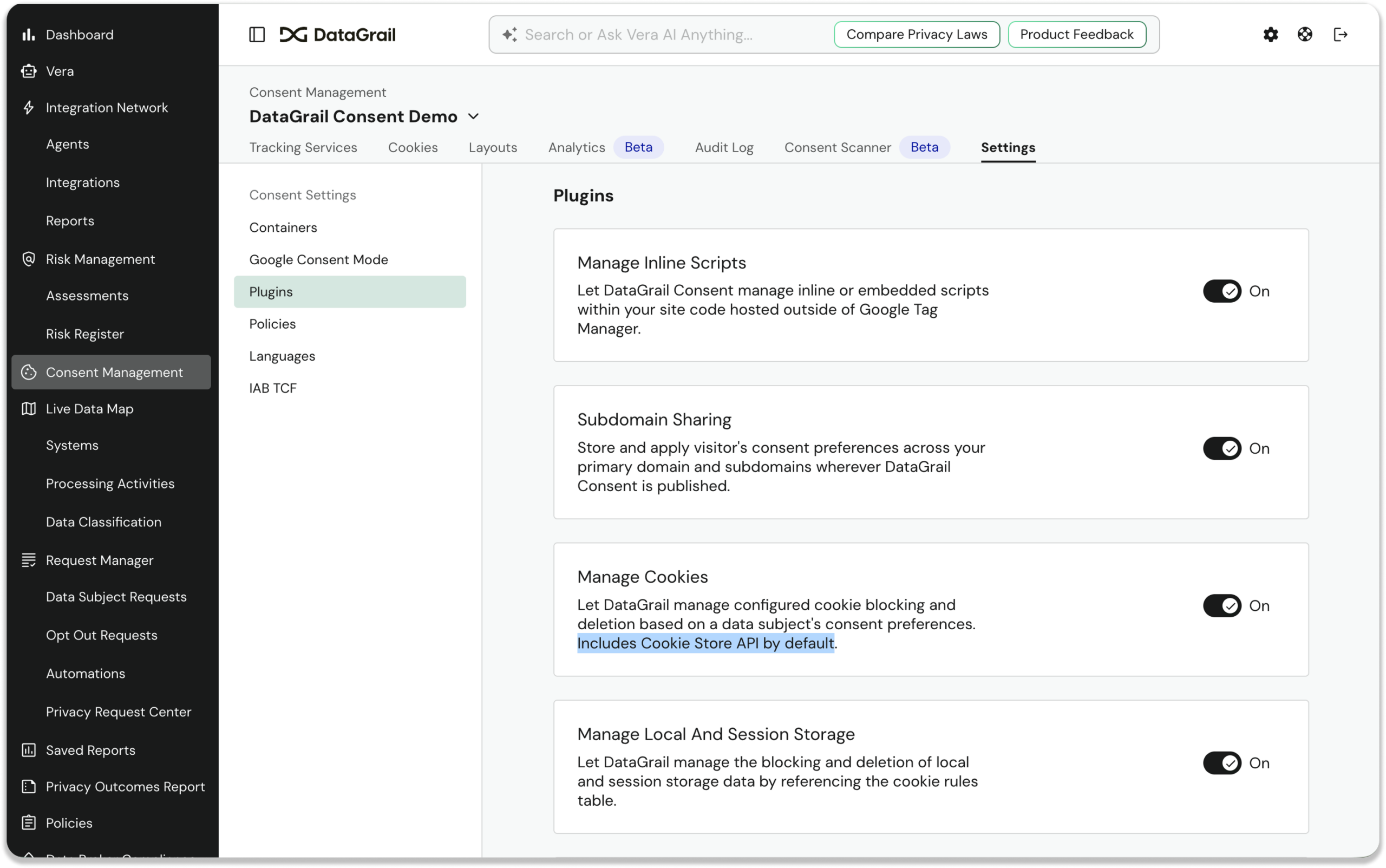
Task: Click the Beta badge next to Analytics
Action: [638, 147]
